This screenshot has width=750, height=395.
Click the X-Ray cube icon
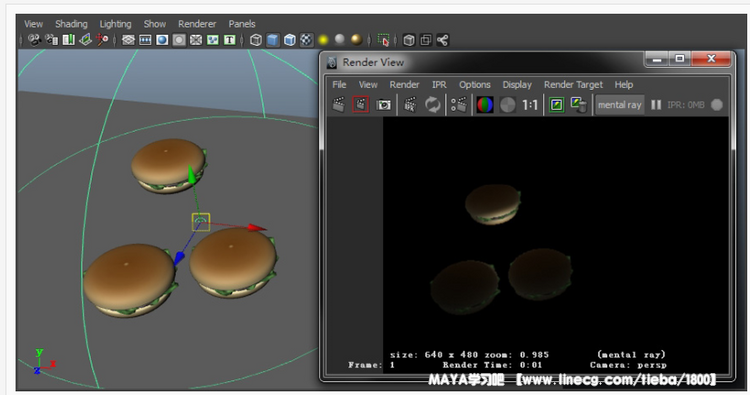(409, 40)
